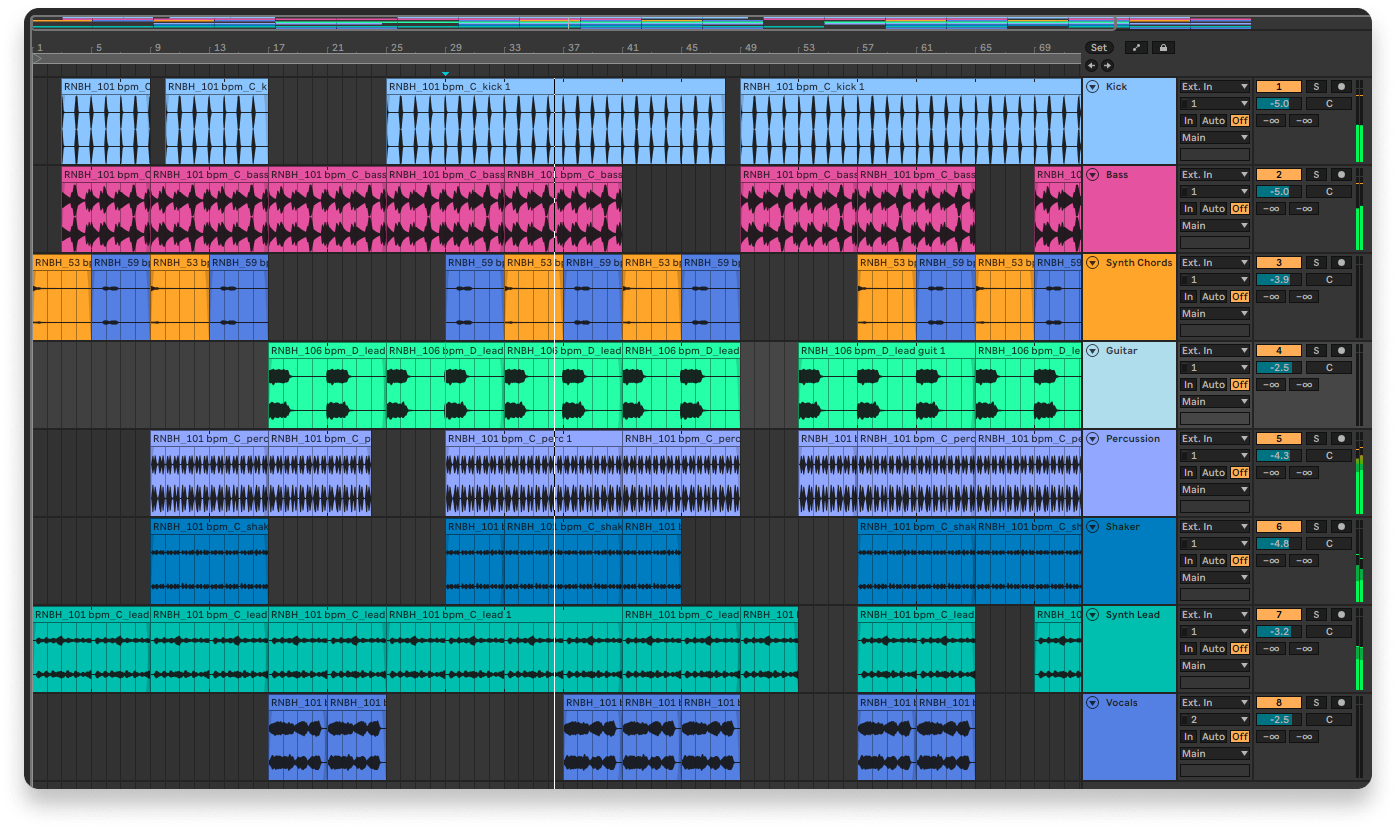Click the Kick track volume slider -5.0
This screenshot has height=829, width=1396.
click(1279, 104)
